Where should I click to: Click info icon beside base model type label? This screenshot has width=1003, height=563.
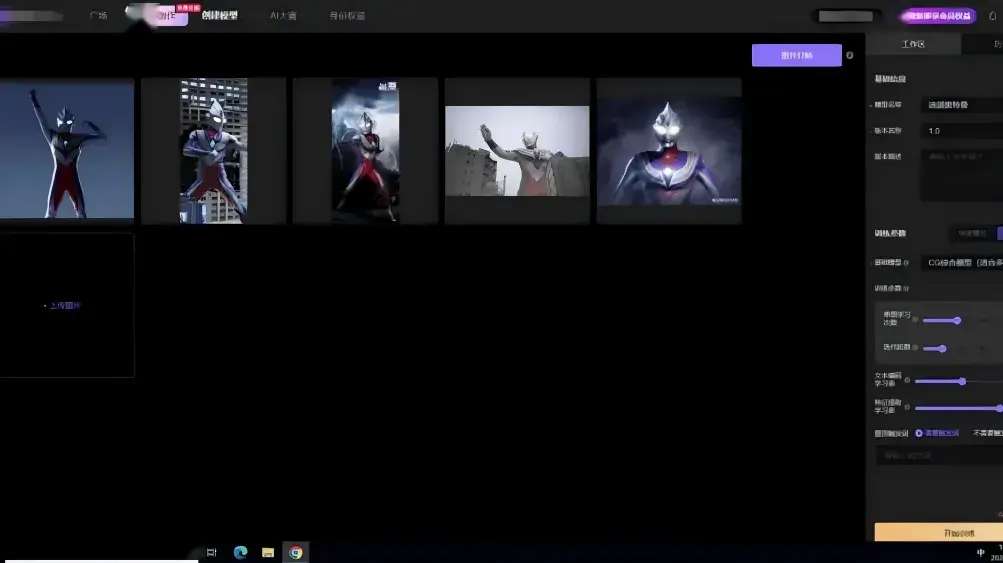[x=906, y=263]
